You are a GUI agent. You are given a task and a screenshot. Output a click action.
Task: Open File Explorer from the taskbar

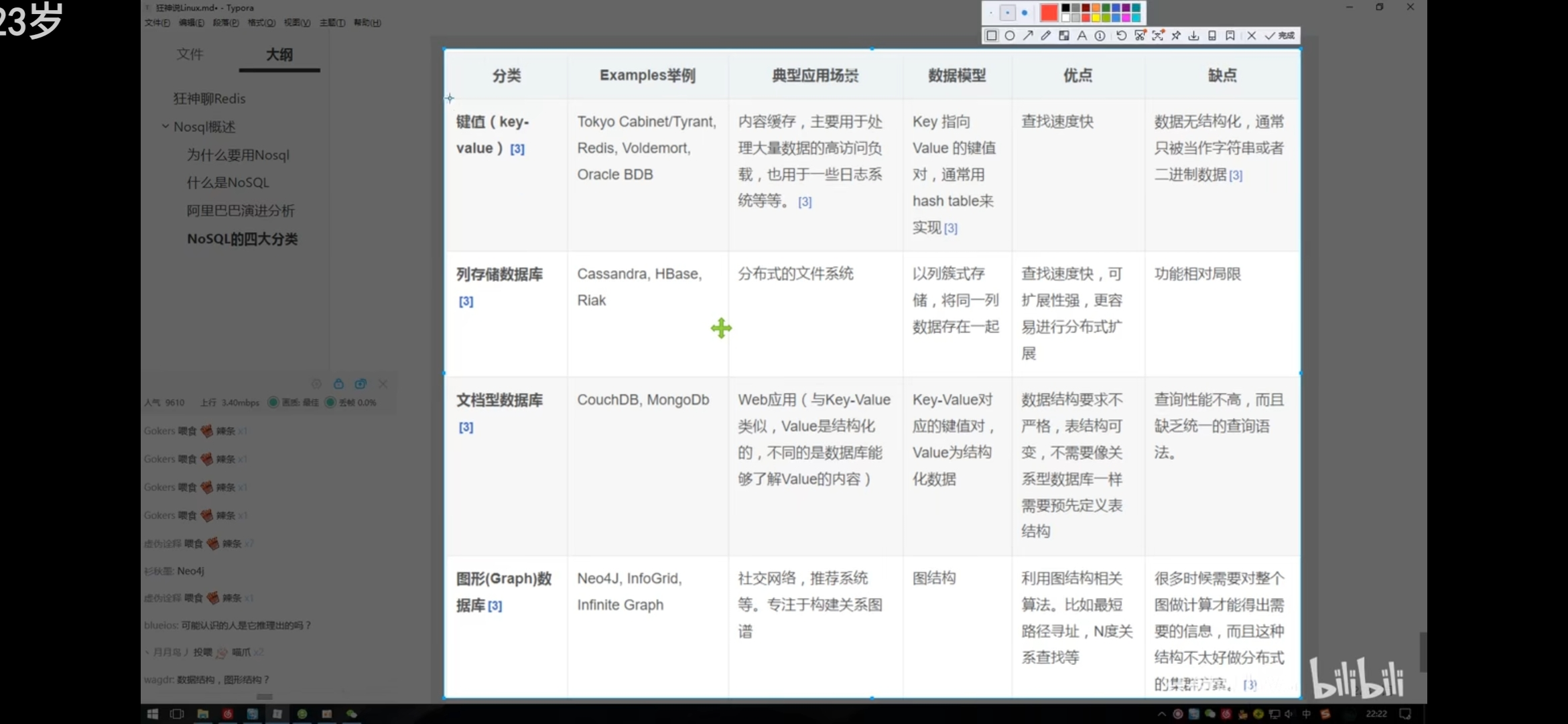(202, 714)
